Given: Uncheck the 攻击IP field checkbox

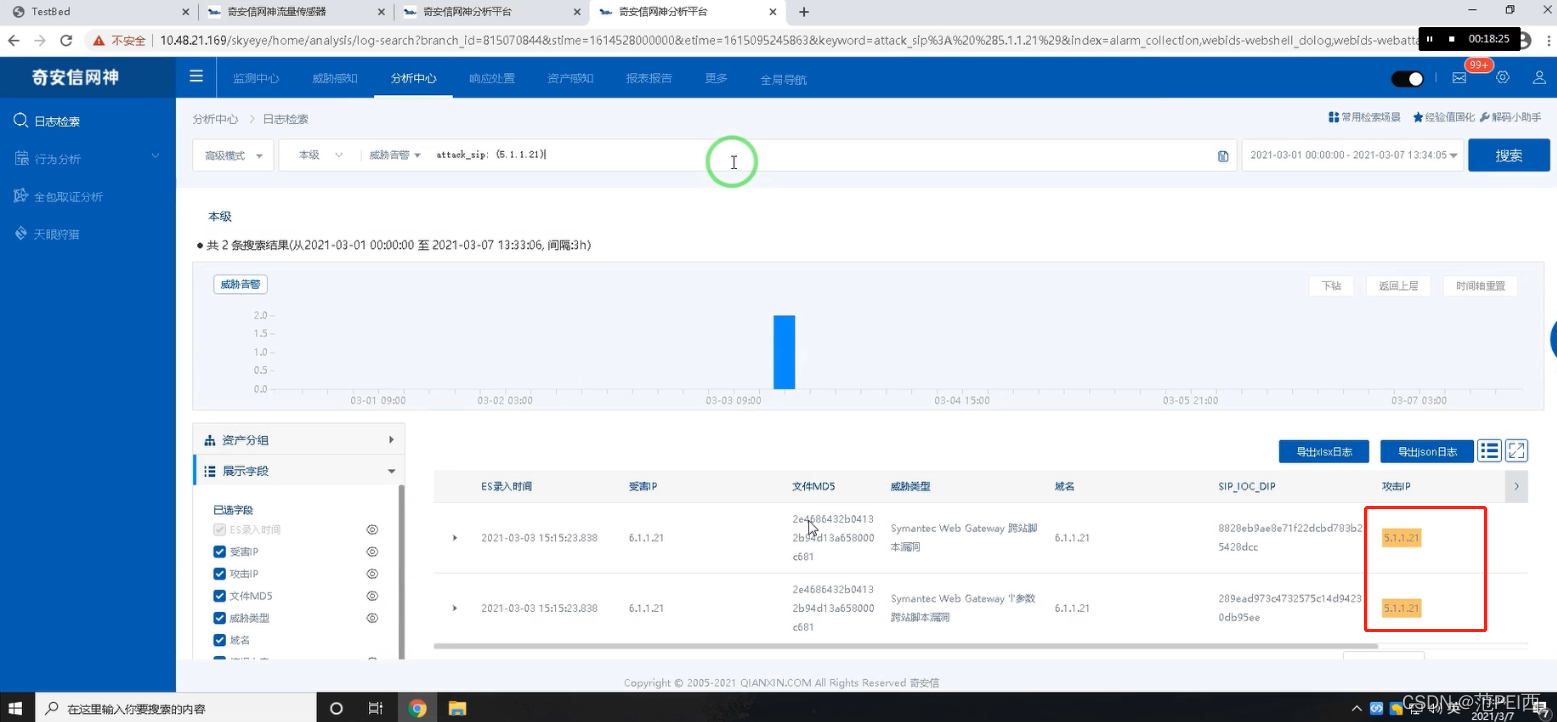Looking at the screenshot, I should tap(220, 574).
